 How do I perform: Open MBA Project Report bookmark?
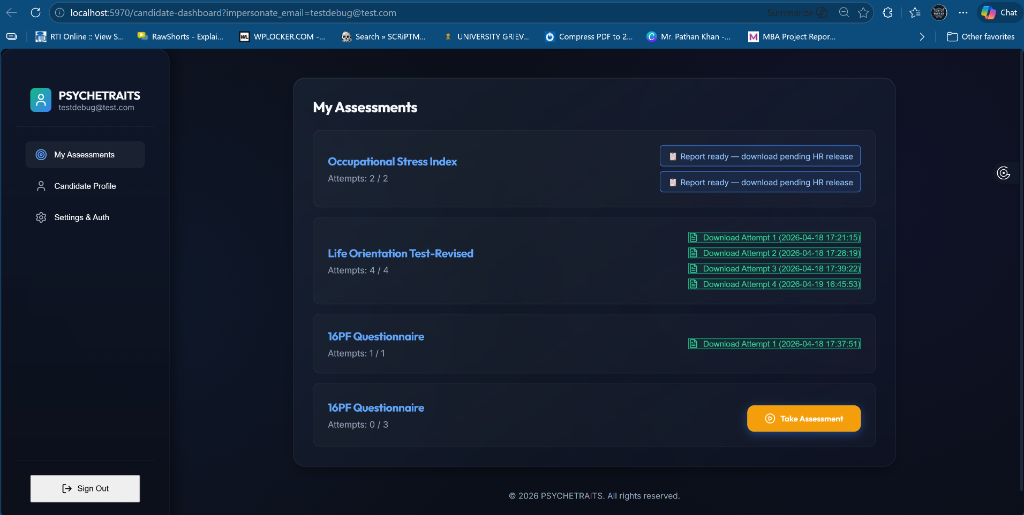coord(792,37)
